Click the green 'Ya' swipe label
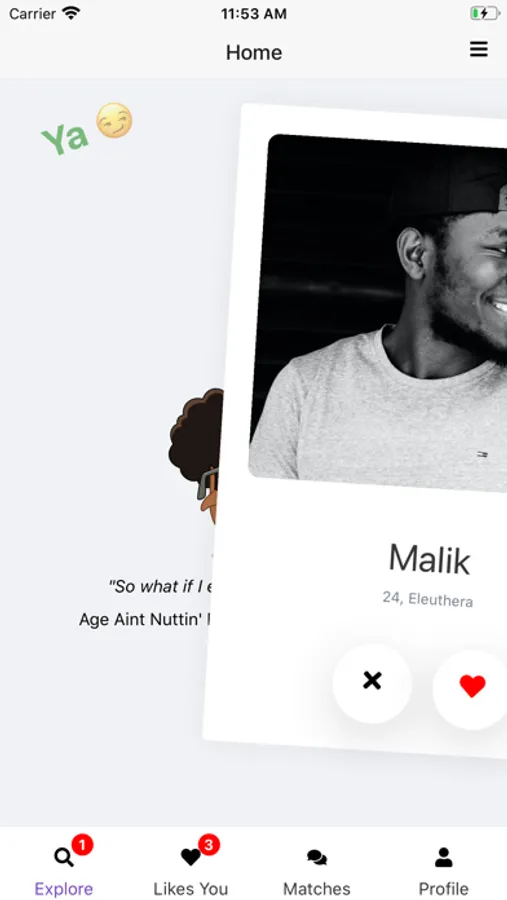The image size is (507, 900). [x=65, y=138]
